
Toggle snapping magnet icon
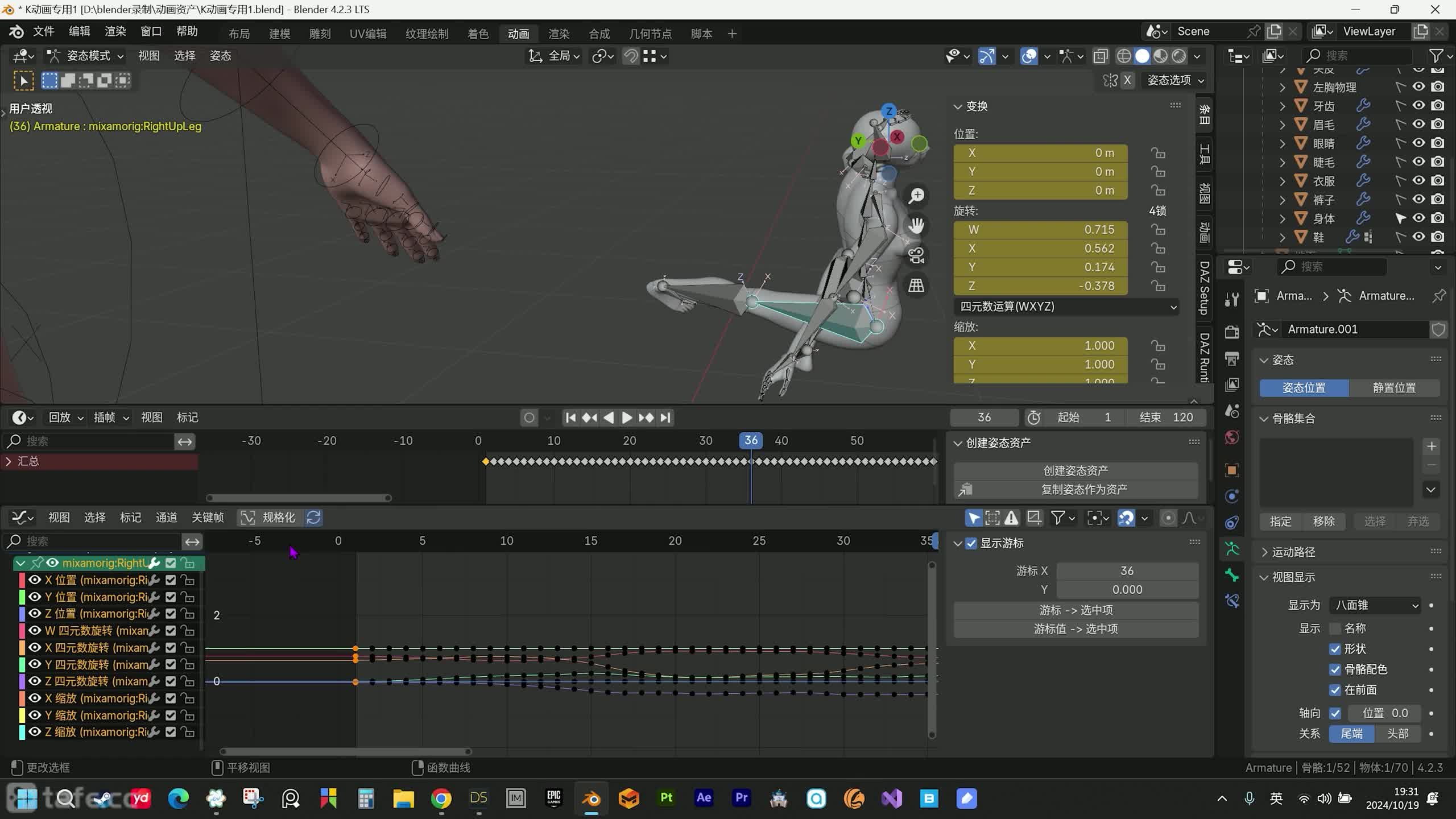click(x=631, y=56)
